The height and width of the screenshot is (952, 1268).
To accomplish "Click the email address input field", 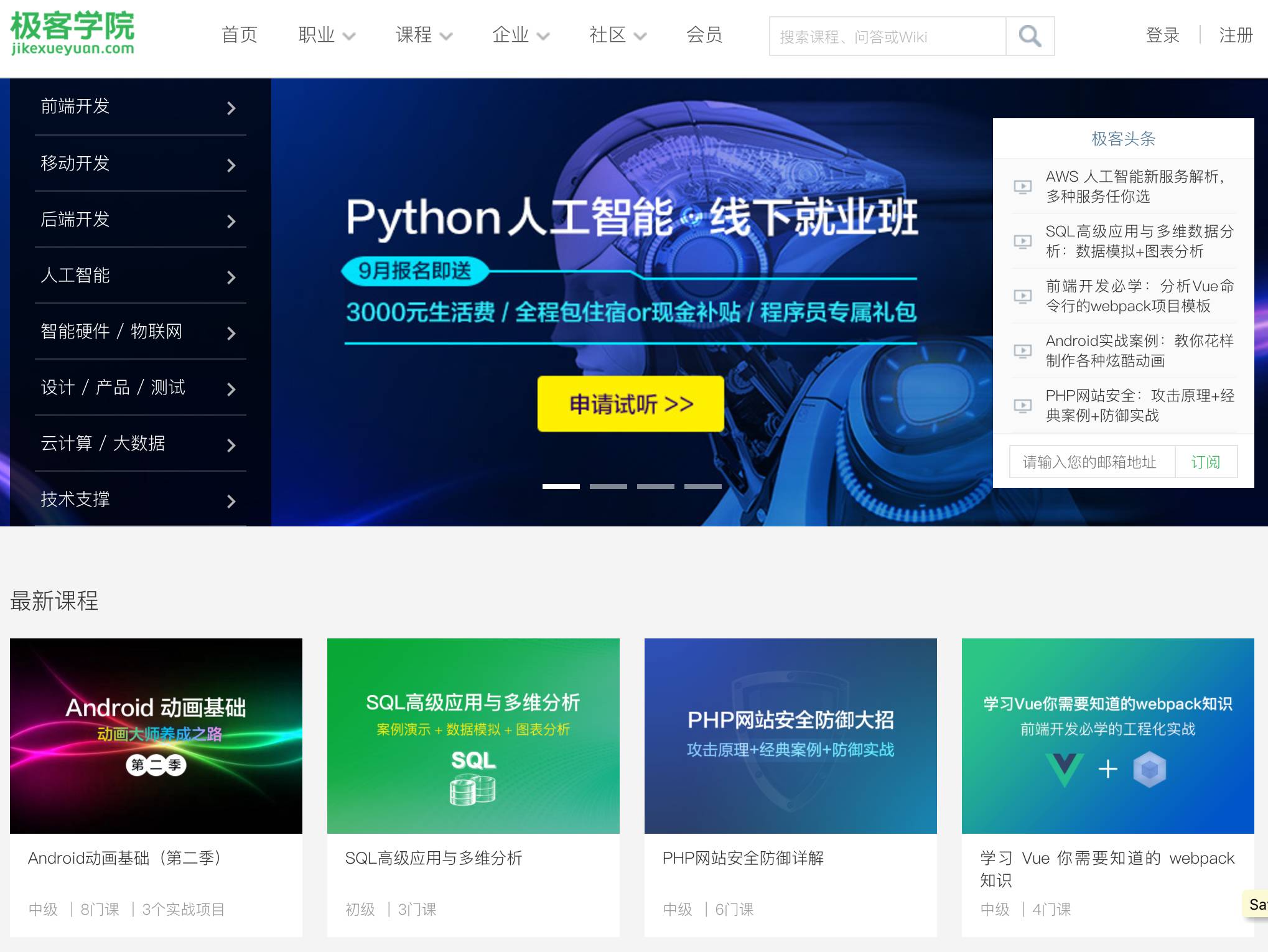I will pyautogui.click(x=1091, y=462).
